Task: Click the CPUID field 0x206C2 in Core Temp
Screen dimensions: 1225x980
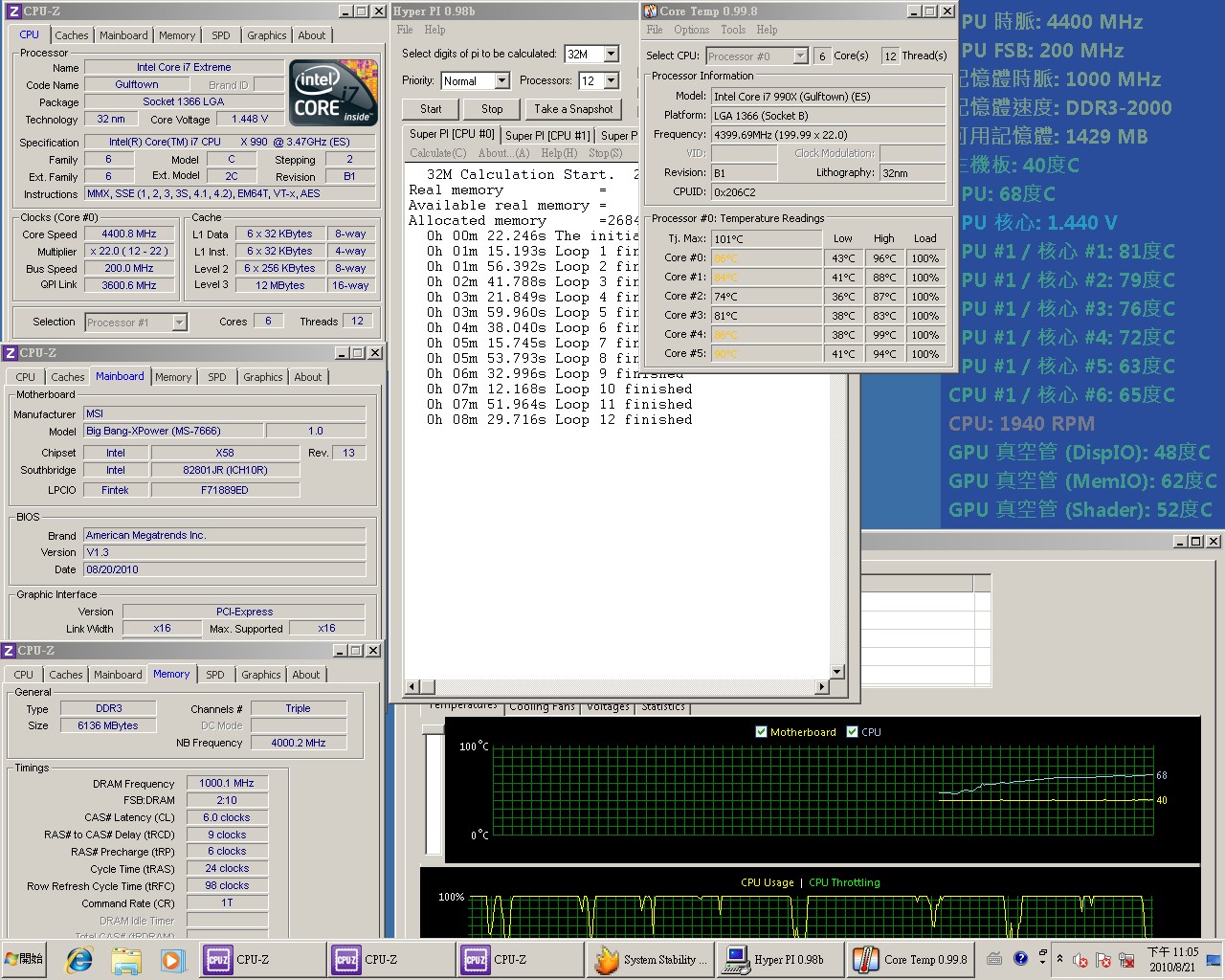Action: [829, 192]
